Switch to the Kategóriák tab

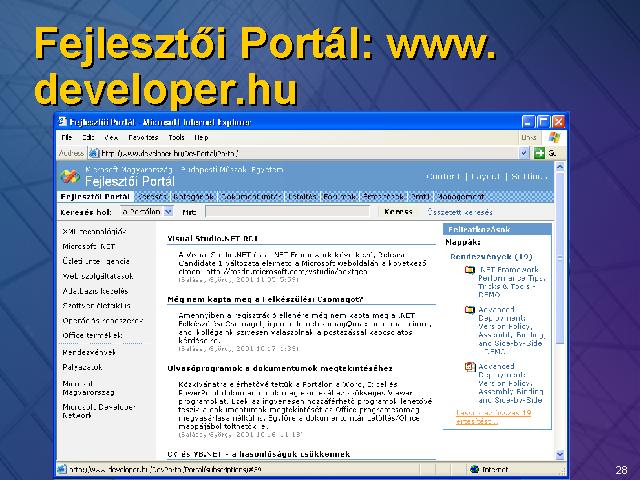point(193,197)
